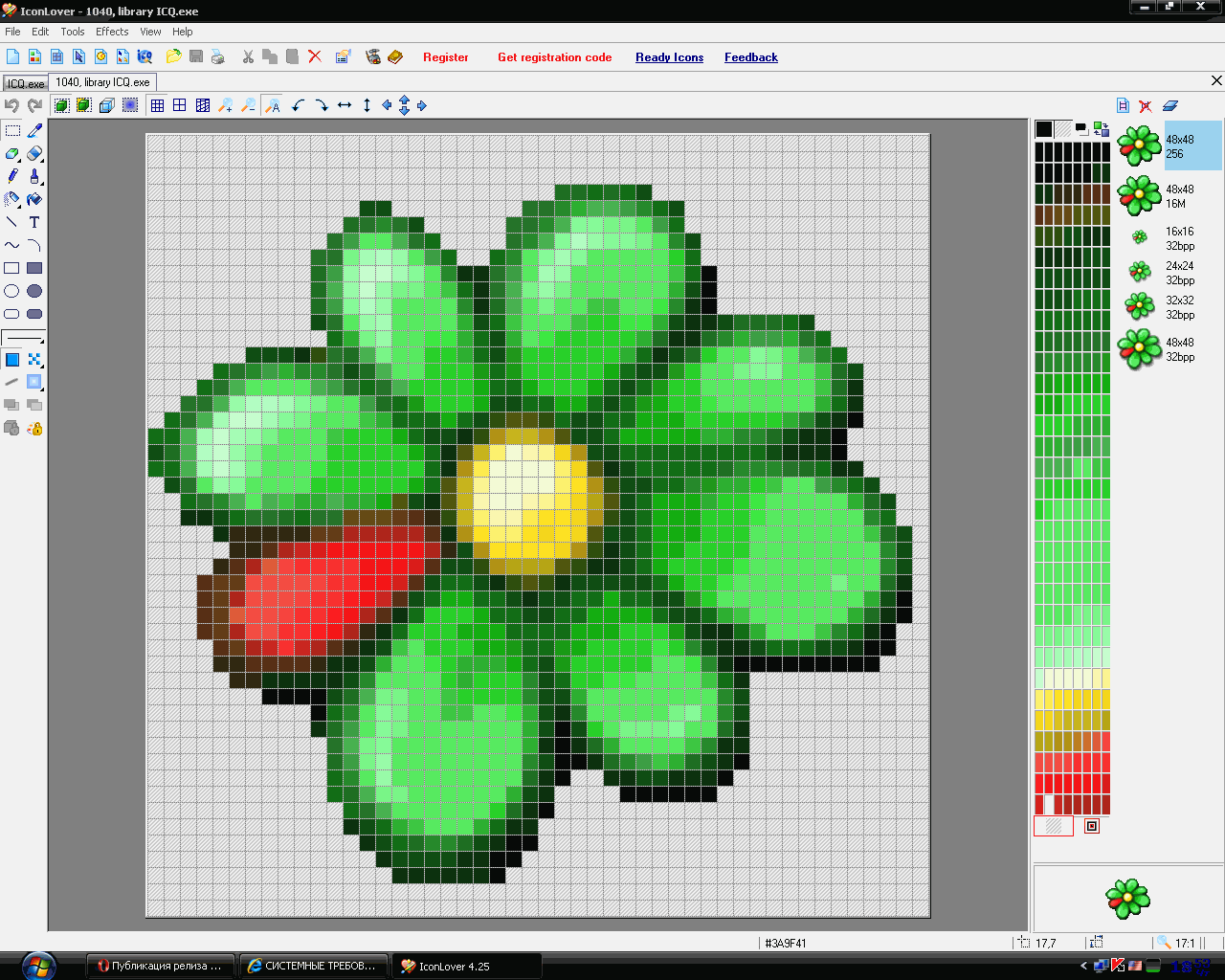Select the 16x16 32bpp image format
This screenshot has height=980, width=1225.
1169,238
